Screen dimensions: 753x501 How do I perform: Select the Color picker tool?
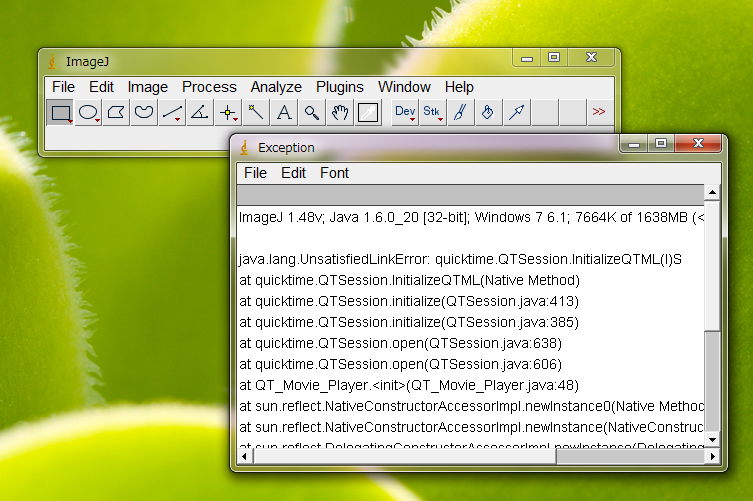coord(368,113)
